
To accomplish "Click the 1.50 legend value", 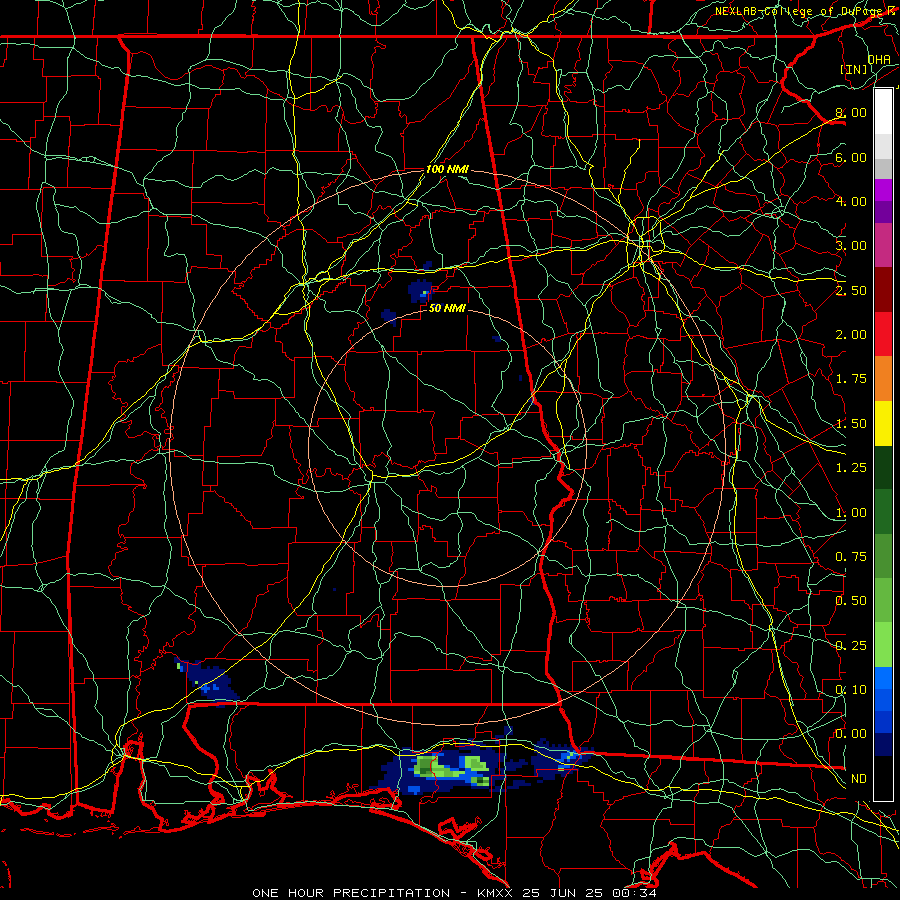I will tap(851, 424).
